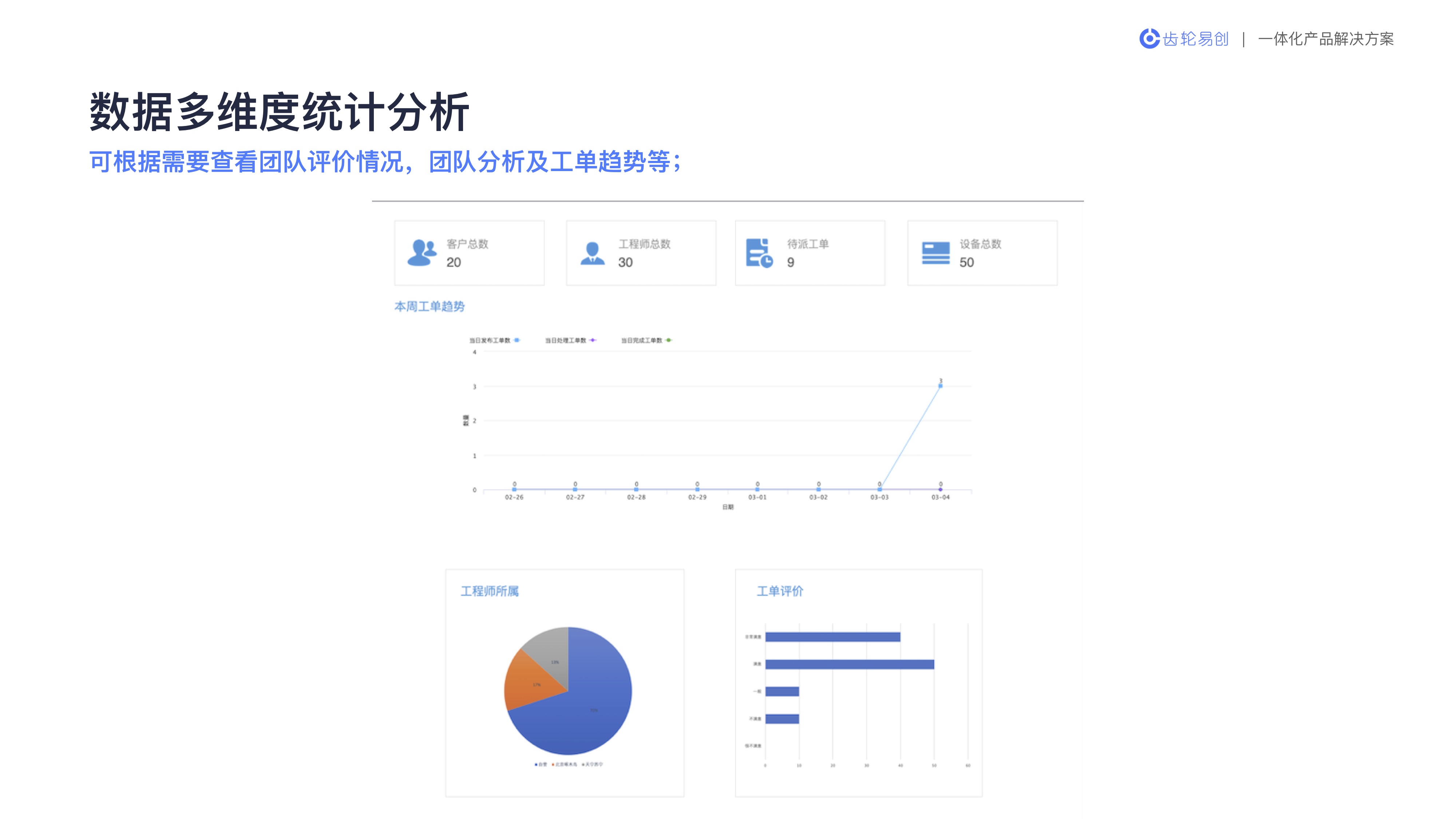Click the data point above 03-03
Viewport: 1456px width, 819px height.
879,490
